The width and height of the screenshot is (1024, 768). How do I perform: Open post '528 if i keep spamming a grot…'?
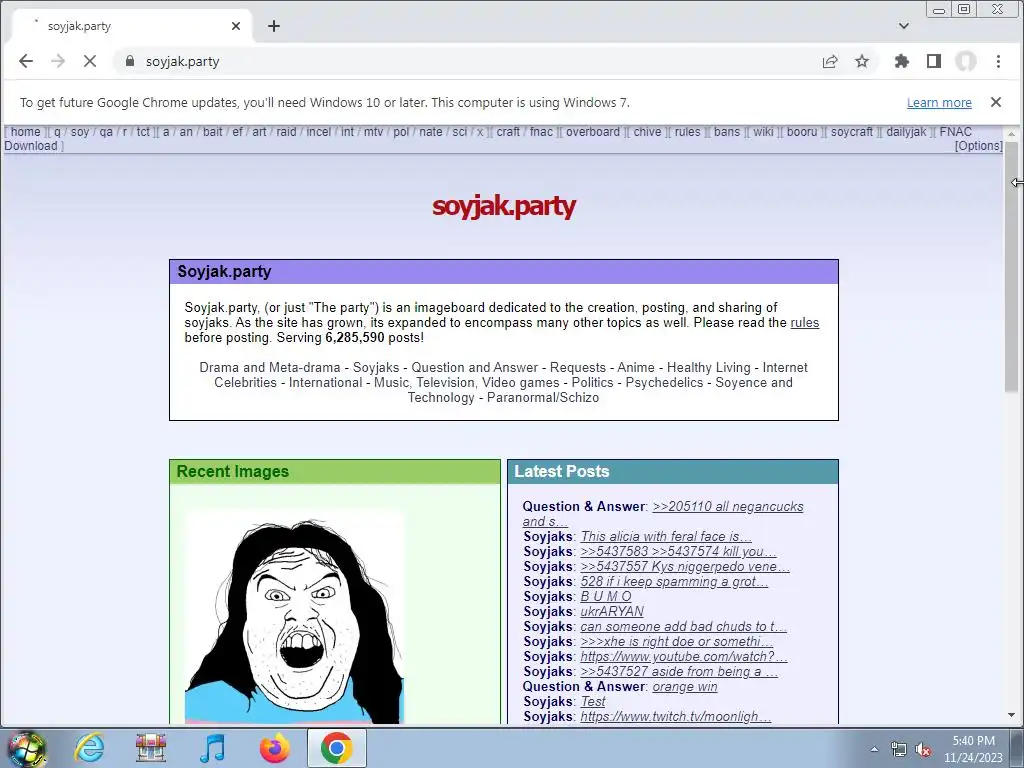[674, 581]
